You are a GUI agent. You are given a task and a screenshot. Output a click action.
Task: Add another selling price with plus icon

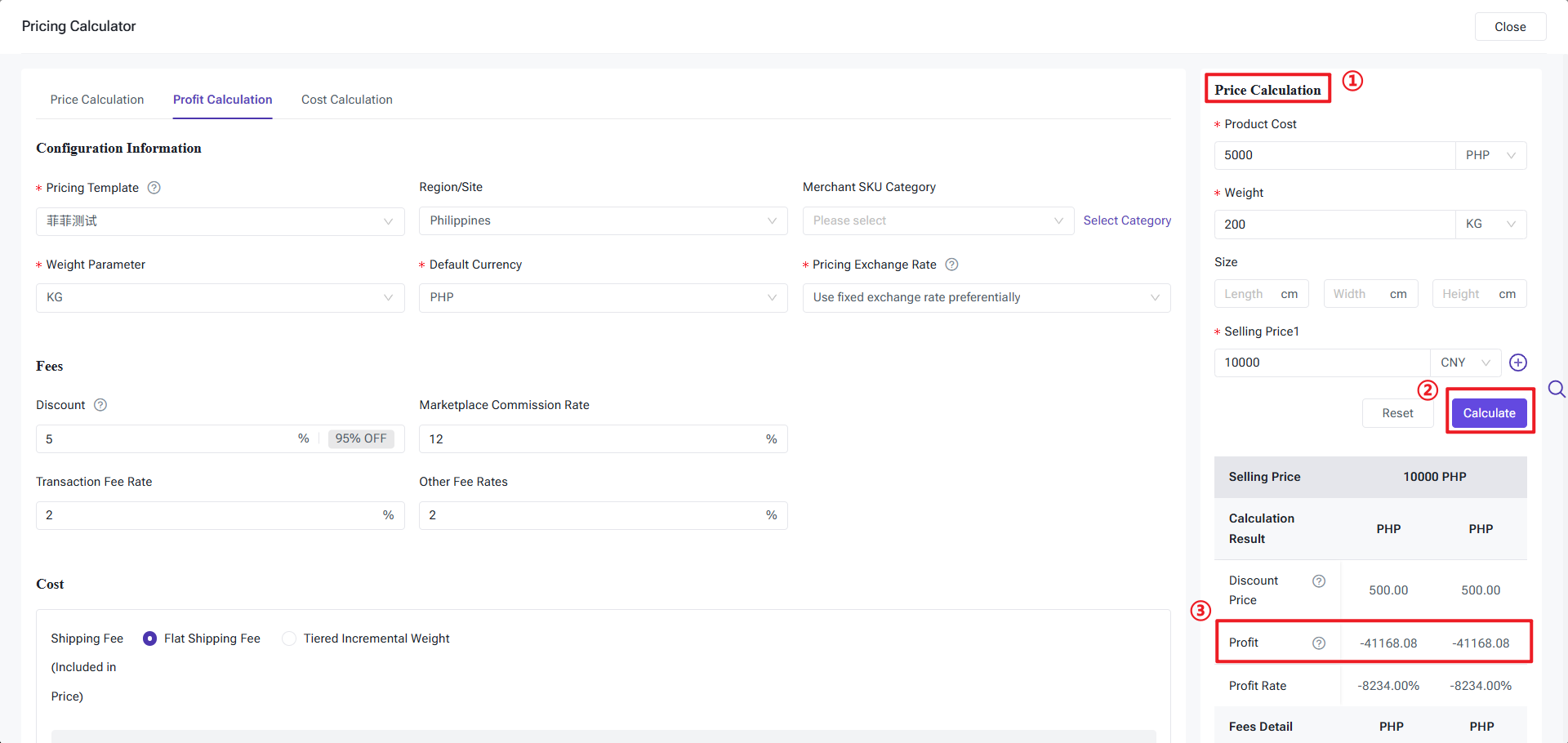point(1517,363)
